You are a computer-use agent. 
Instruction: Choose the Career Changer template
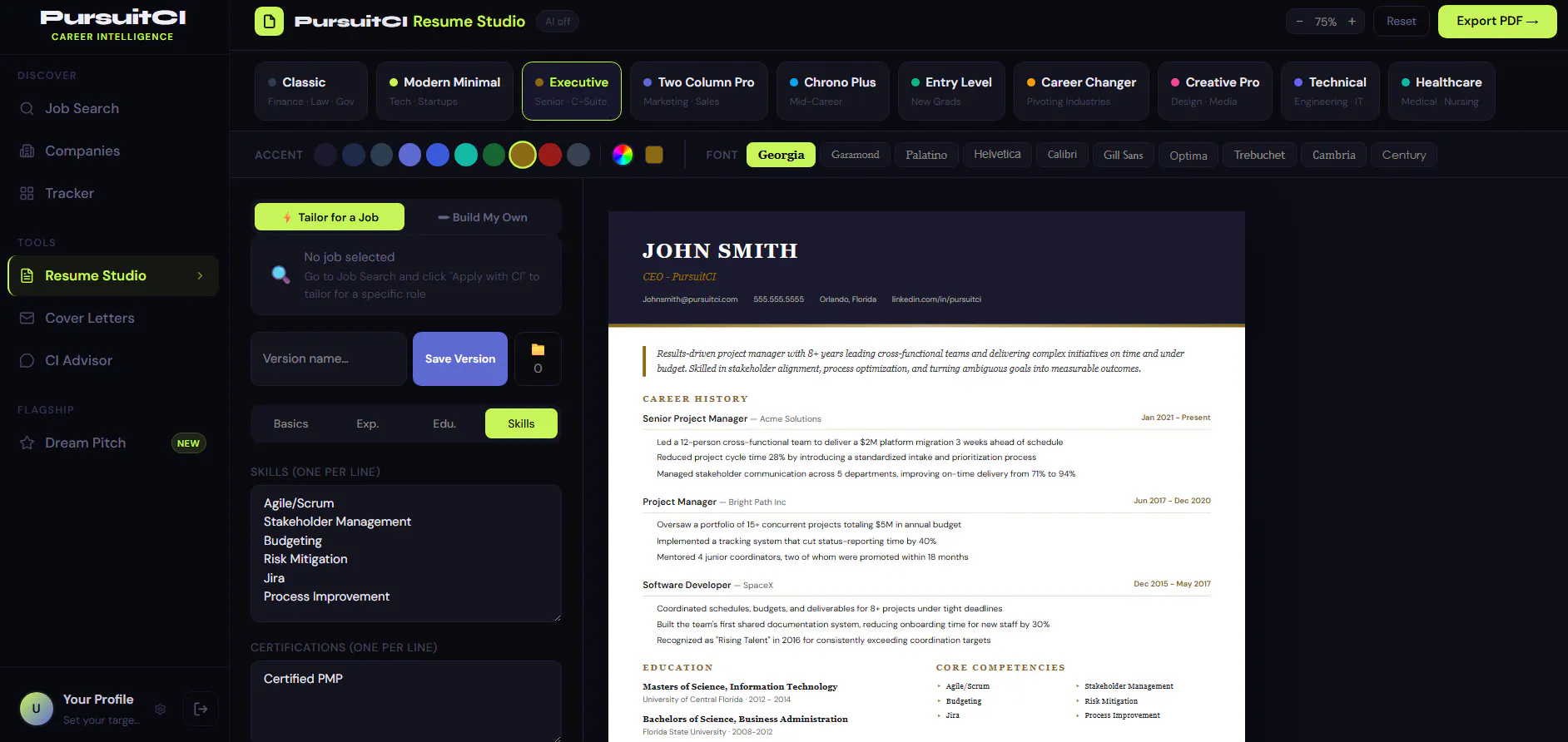1081,91
